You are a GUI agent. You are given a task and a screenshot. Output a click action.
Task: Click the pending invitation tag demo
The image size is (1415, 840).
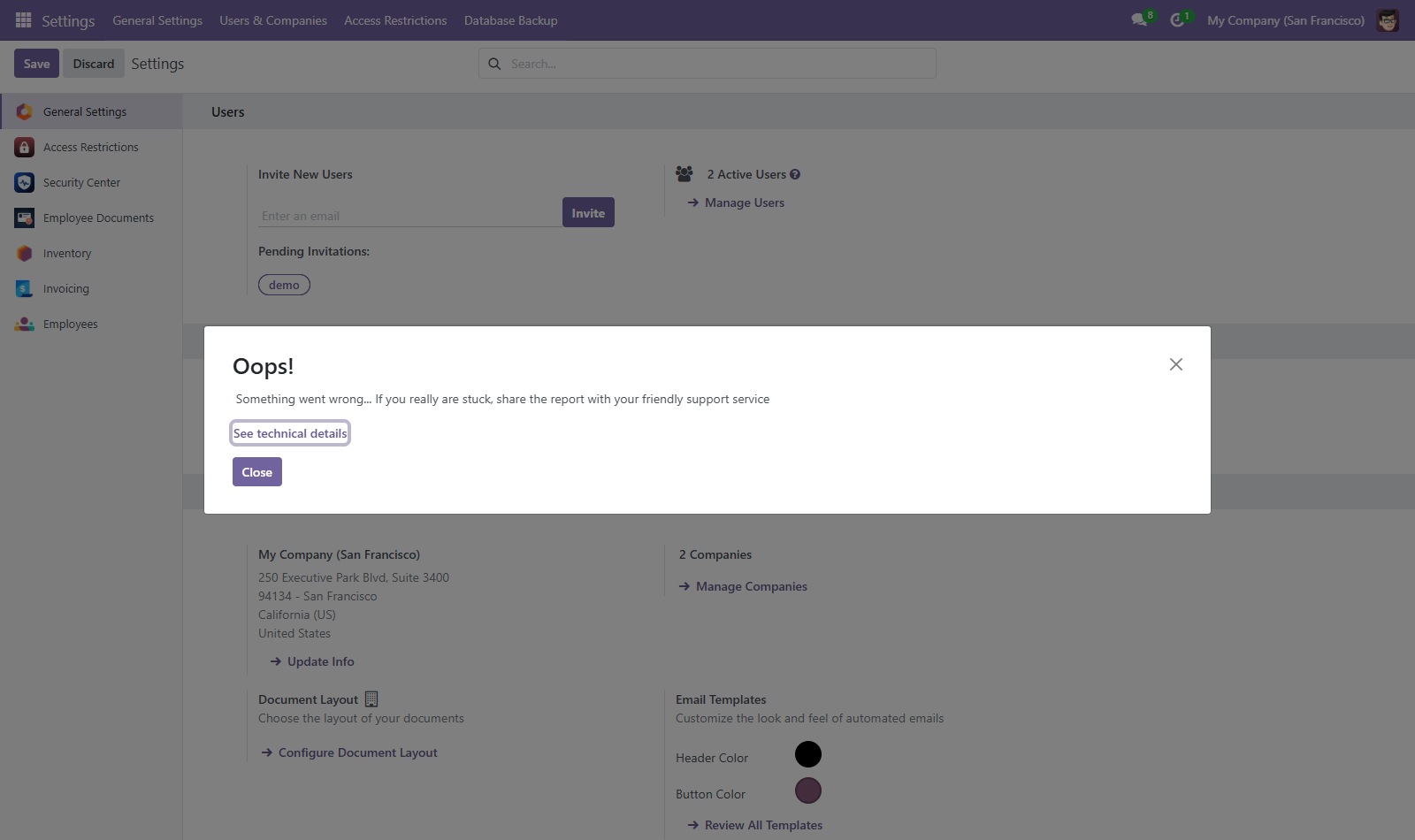[x=284, y=285]
